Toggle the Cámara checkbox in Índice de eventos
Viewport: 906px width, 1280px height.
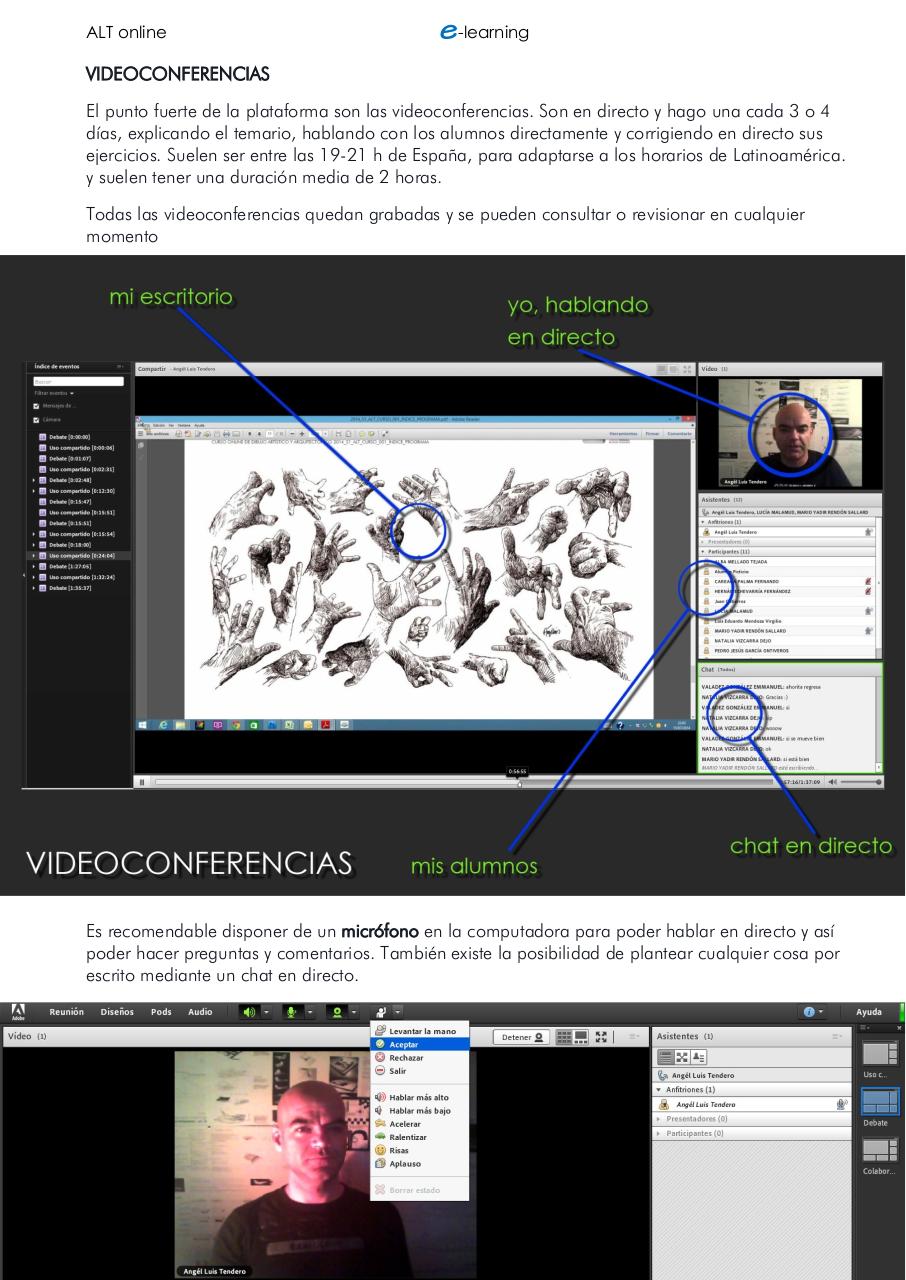coord(35,418)
